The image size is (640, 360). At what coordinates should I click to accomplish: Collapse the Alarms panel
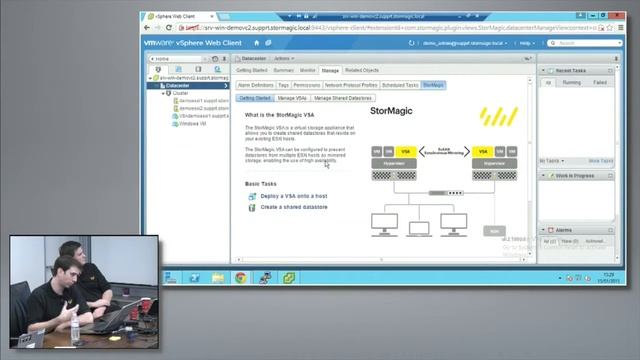(x=543, y=230)
